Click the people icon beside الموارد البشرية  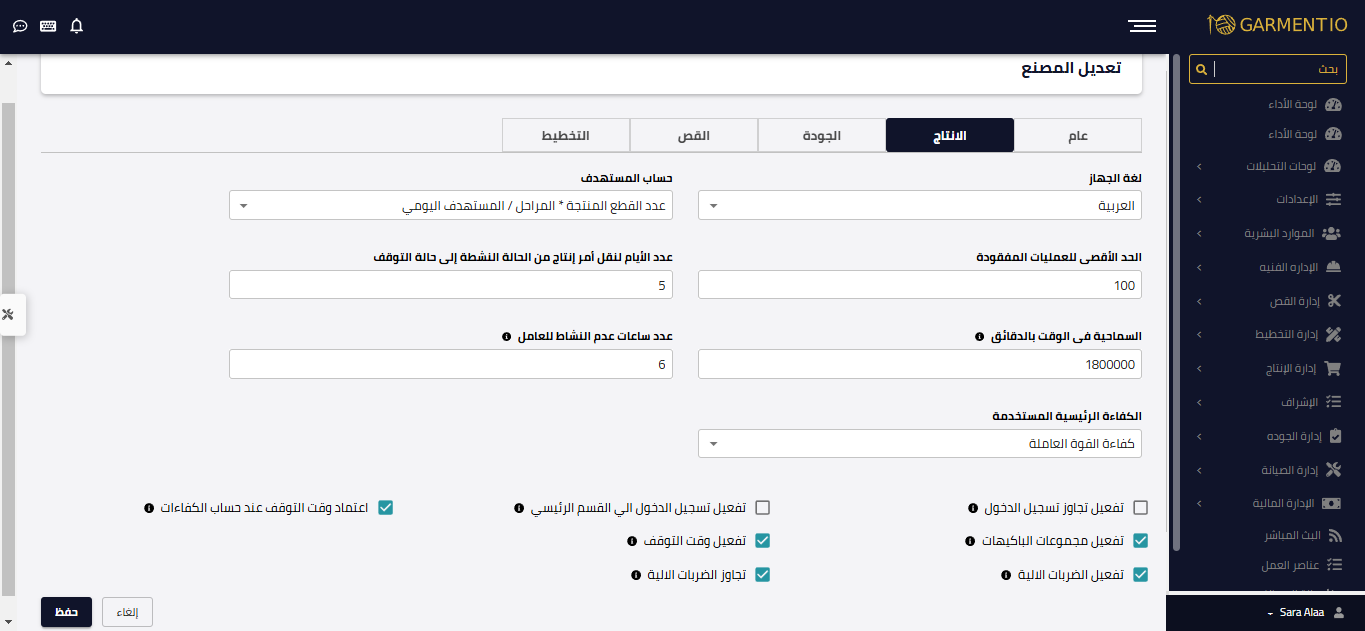1331,233
